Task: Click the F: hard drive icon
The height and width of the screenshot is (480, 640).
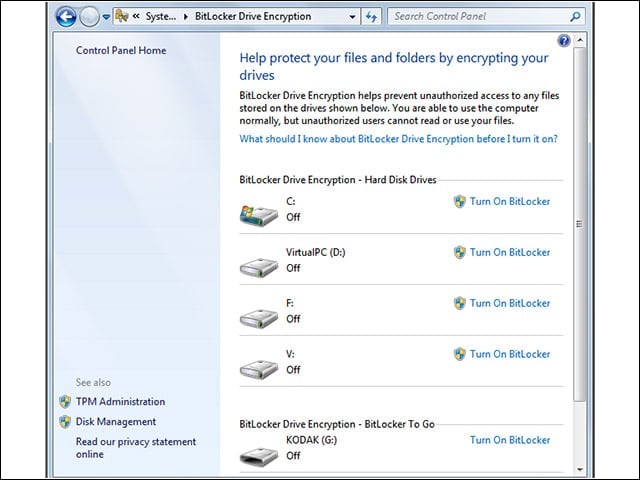Action: pos(259,318)
